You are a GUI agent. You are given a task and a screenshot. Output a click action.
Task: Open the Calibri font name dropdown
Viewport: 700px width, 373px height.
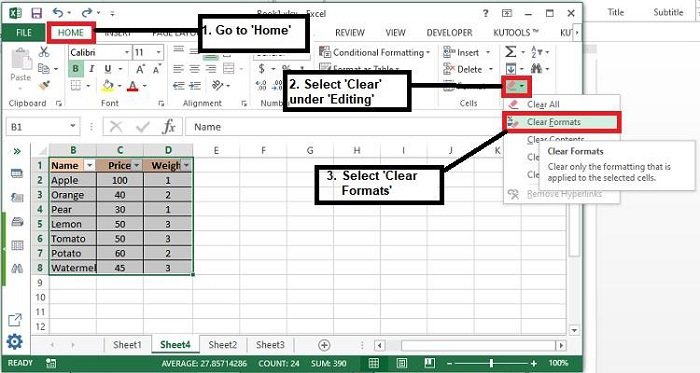127,52
